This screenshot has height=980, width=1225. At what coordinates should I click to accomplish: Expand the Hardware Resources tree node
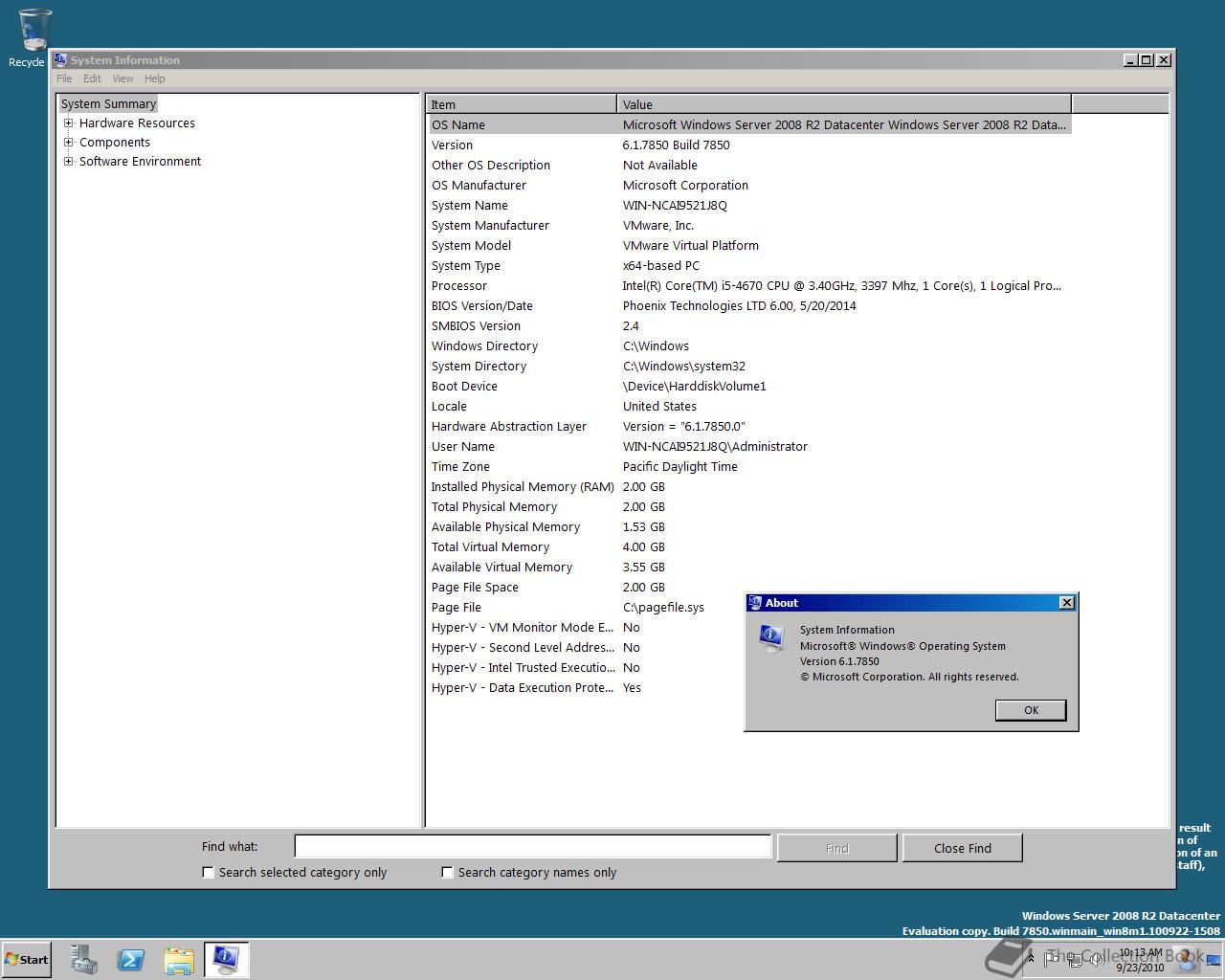pos(69,122)
